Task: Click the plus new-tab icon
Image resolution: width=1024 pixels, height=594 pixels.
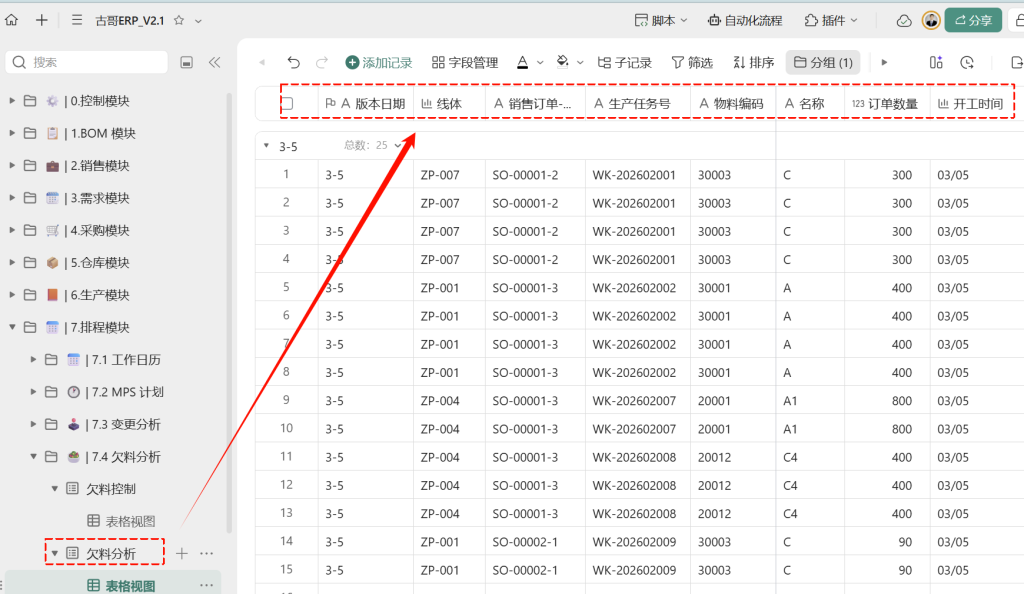Action: pyautogui.click(x=42, y=20)
